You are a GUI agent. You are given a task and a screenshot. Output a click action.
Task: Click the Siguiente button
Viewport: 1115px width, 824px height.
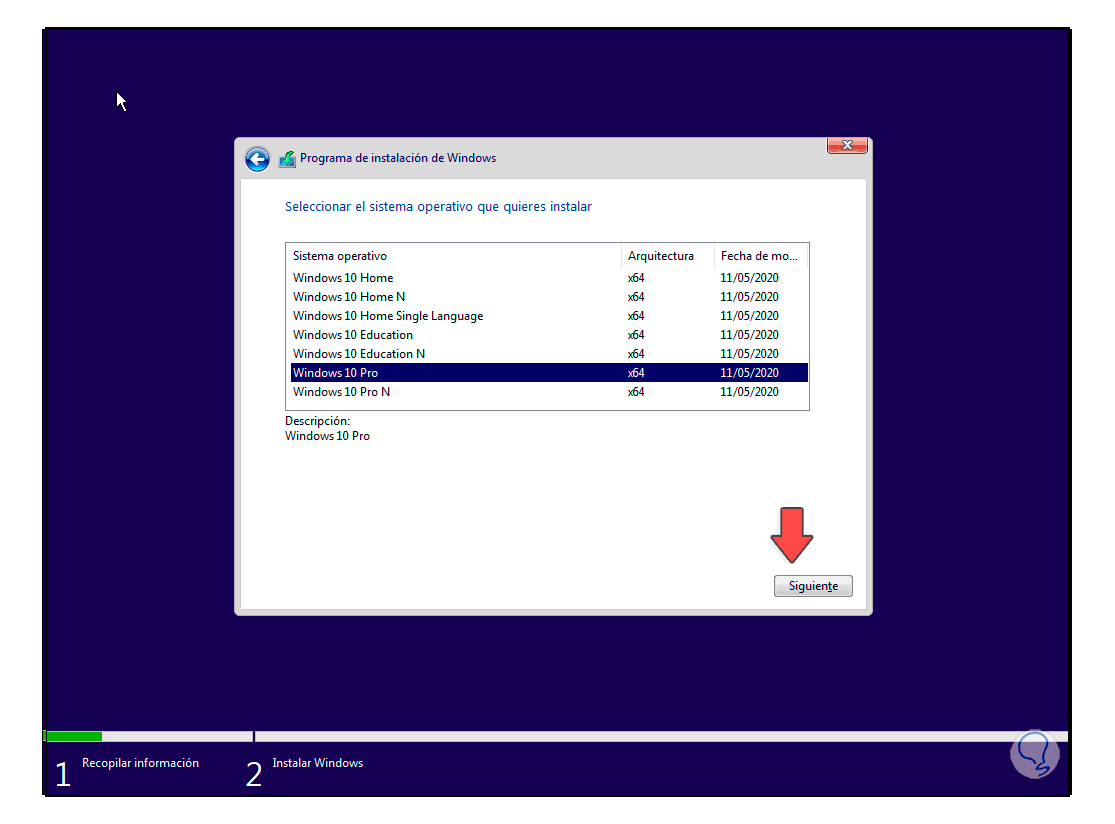(813, 586)
